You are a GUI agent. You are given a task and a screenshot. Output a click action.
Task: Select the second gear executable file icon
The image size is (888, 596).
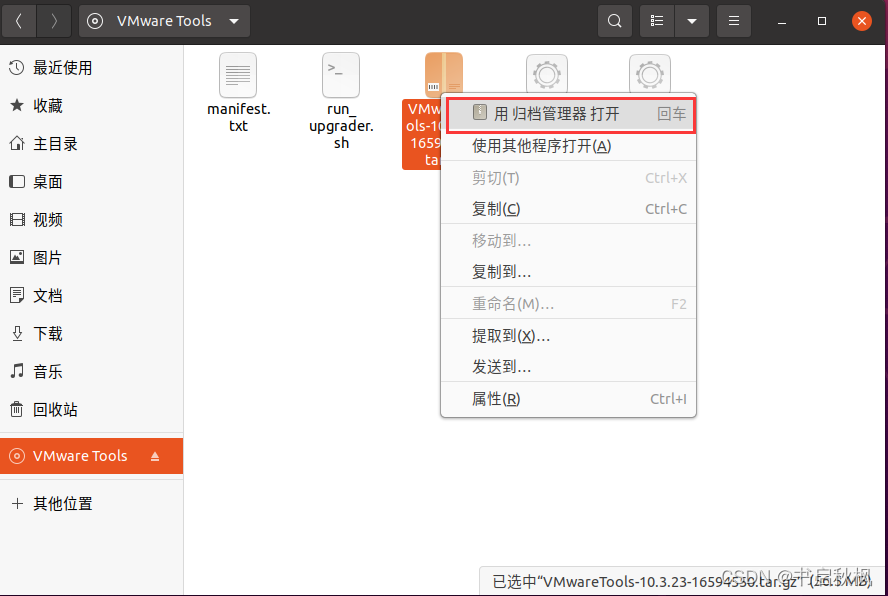coord(650,74)
